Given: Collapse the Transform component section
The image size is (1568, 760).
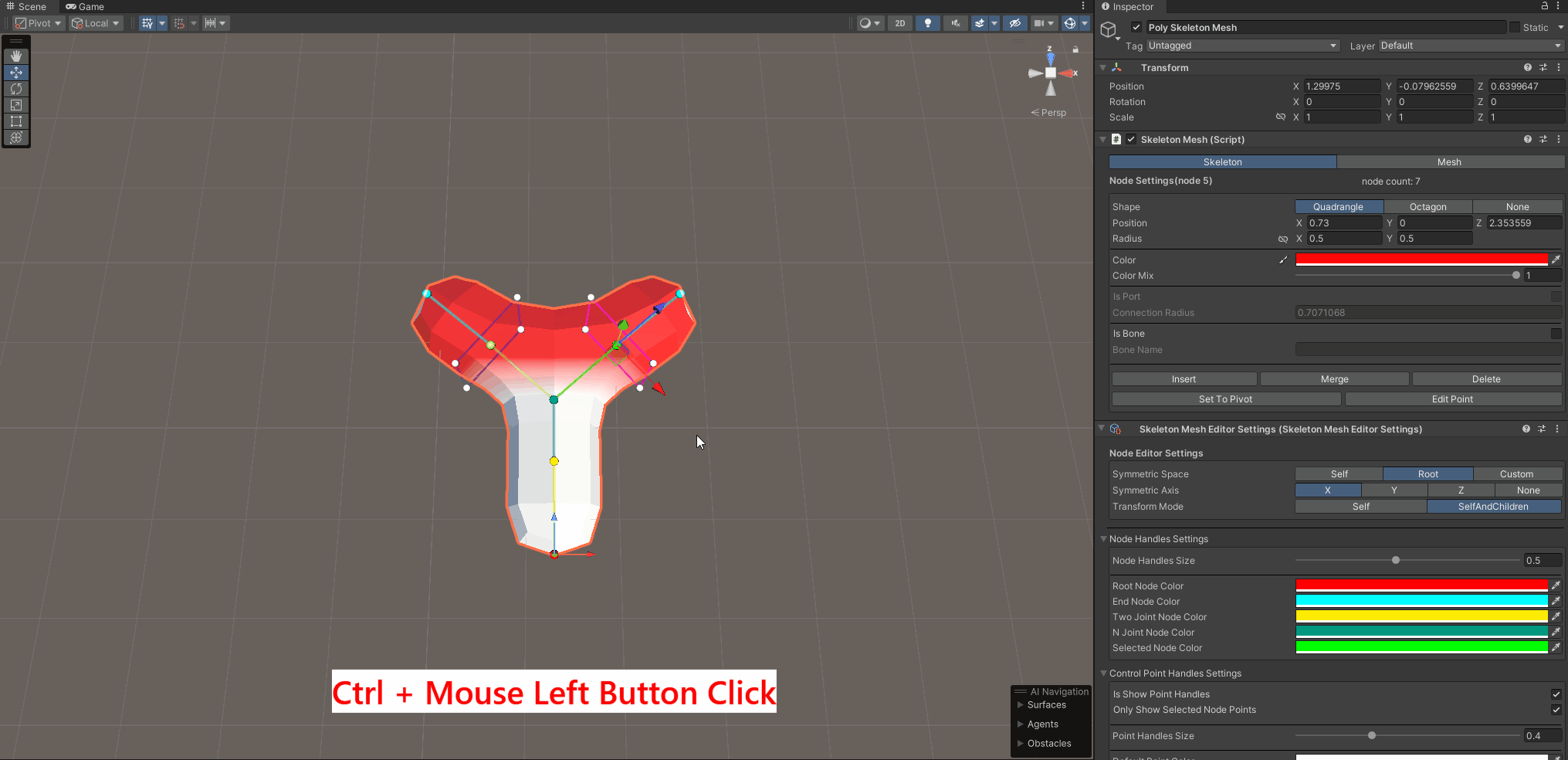Looking at the screenshot, I should (1103, 68).
